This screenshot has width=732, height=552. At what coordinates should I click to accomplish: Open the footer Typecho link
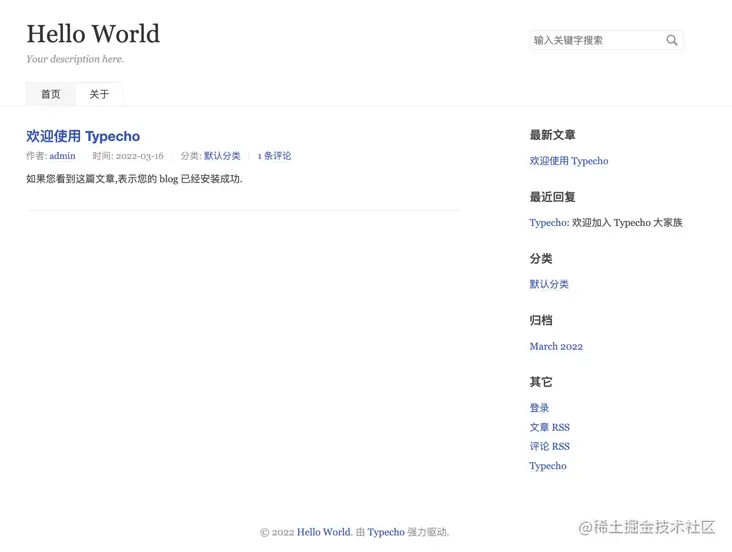click(386, 532)
